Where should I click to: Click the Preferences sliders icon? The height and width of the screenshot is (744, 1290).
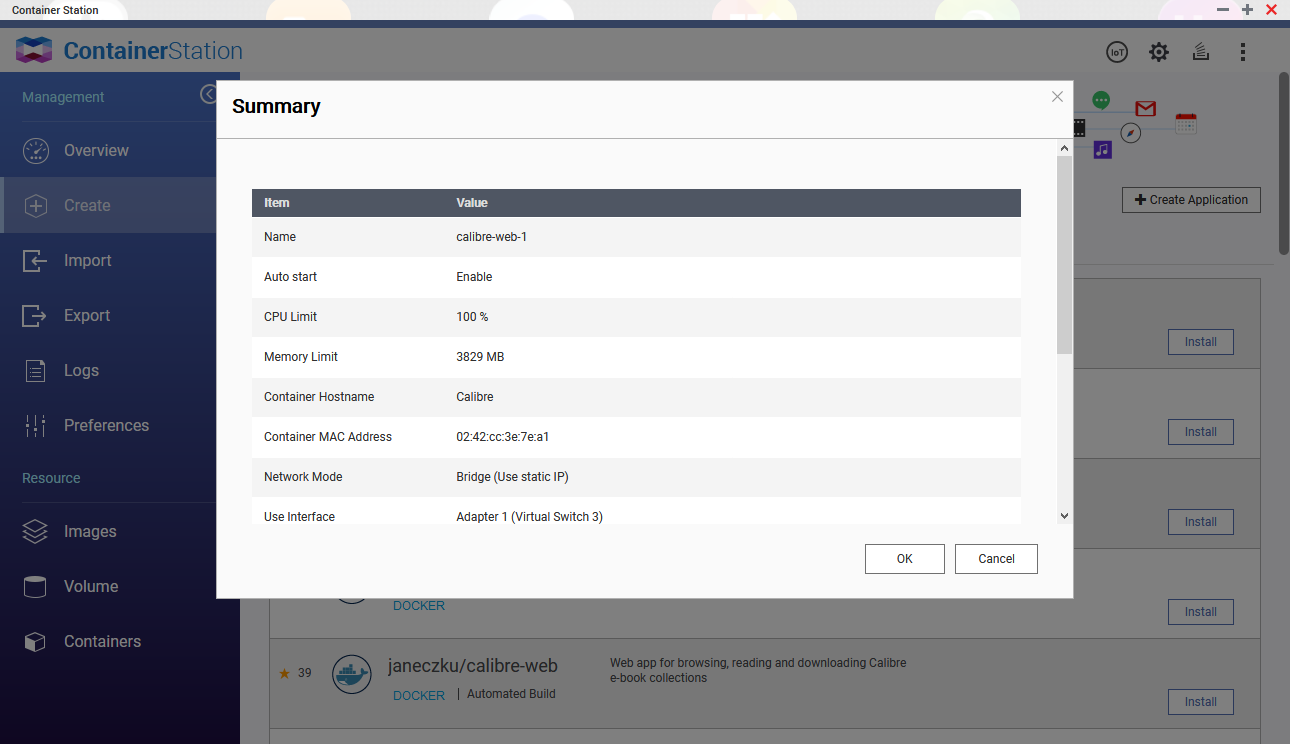(35, 426)
